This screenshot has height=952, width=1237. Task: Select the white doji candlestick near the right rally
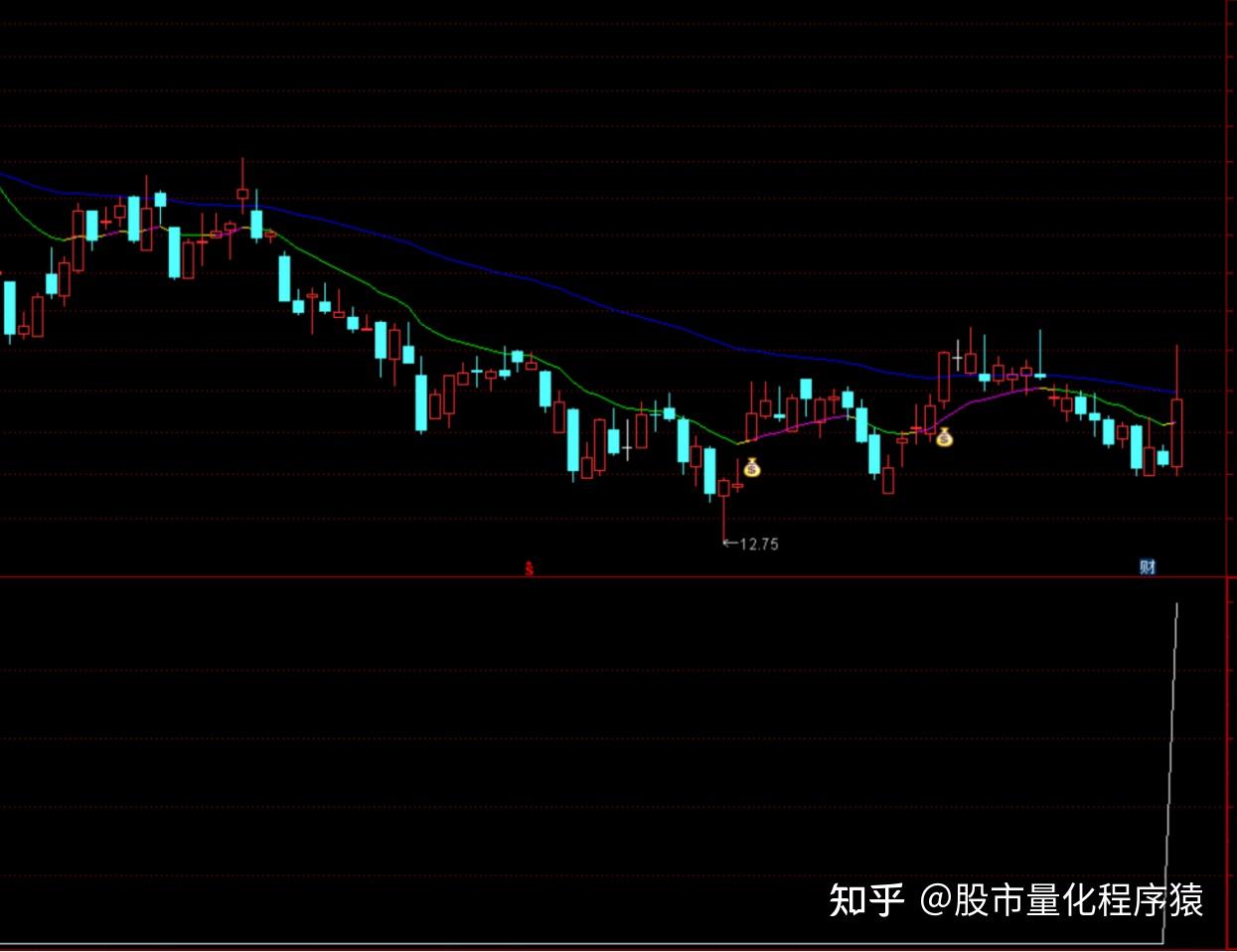(x=957, y=358)
